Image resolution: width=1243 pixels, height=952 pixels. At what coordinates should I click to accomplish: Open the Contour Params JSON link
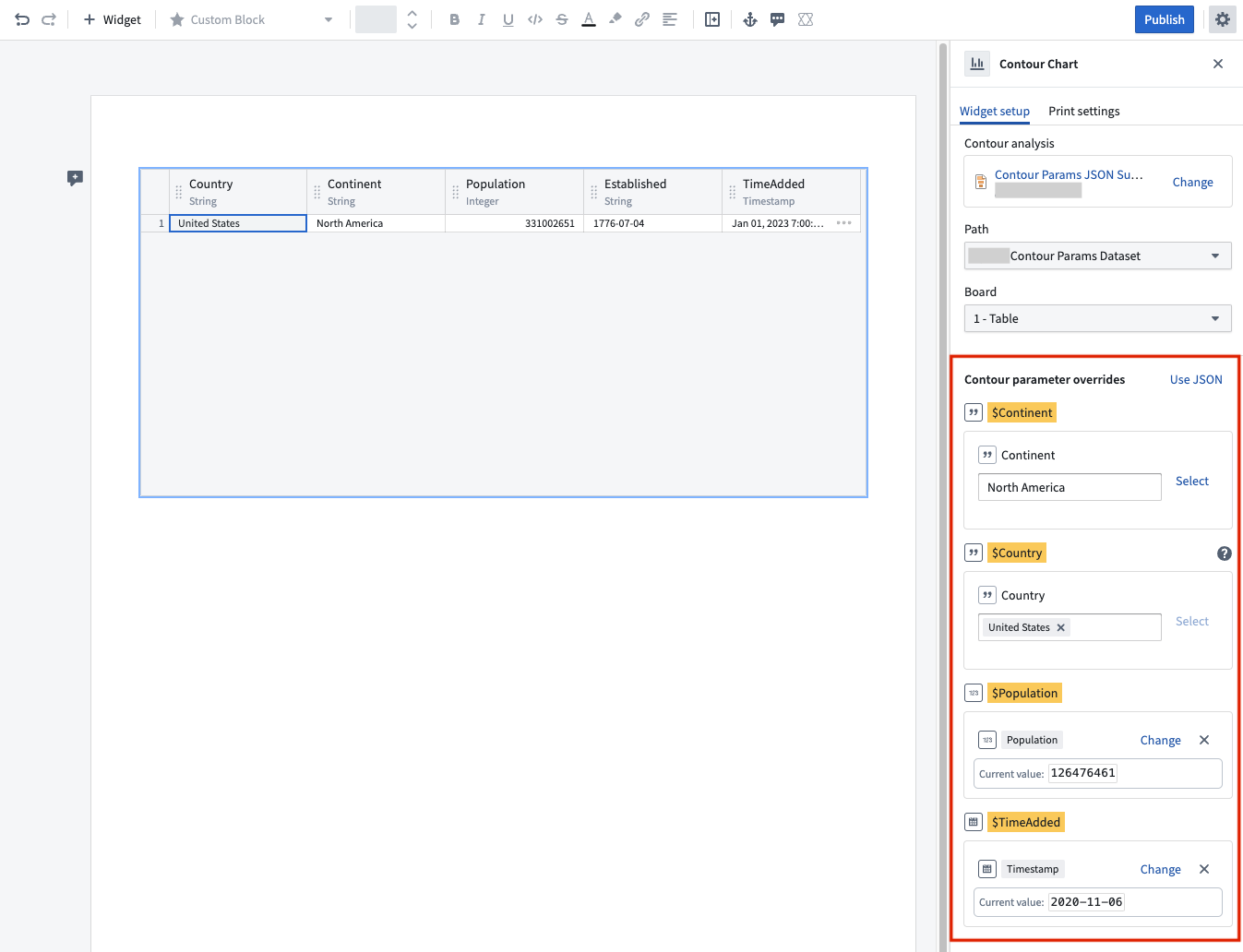click(x=1069, y=174)
